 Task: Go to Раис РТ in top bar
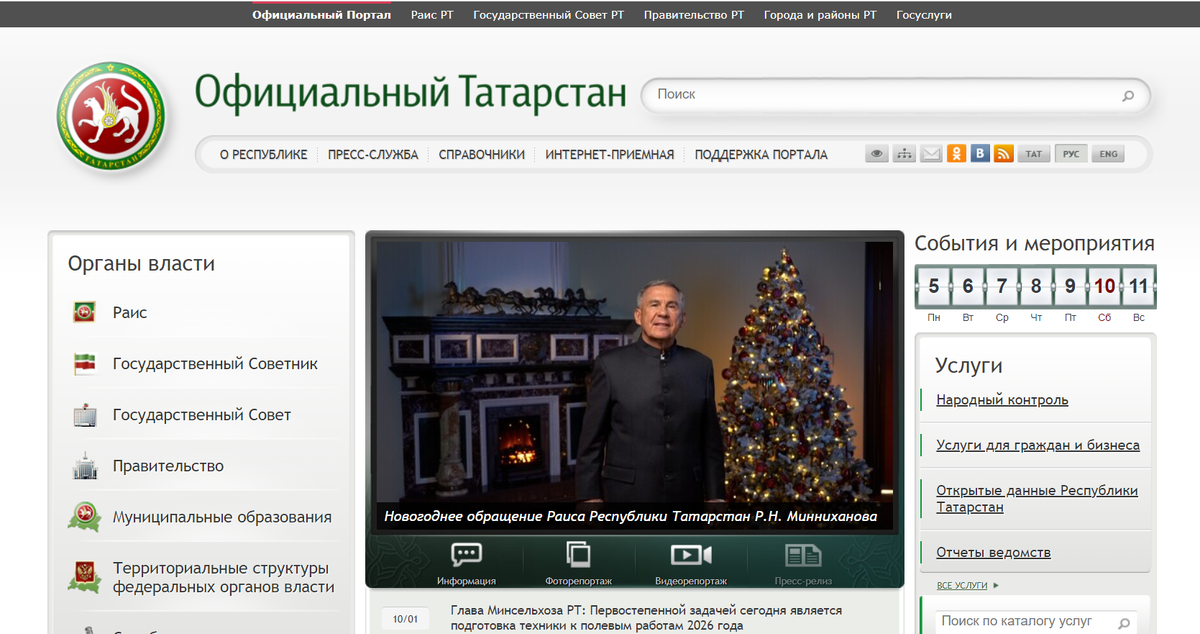[432, 15]
